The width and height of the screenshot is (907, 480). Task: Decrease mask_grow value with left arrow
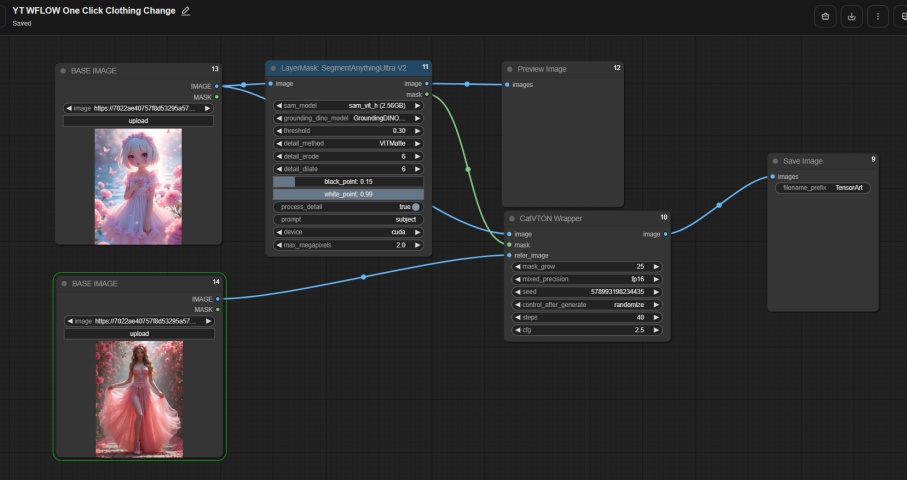coord(517,267)
